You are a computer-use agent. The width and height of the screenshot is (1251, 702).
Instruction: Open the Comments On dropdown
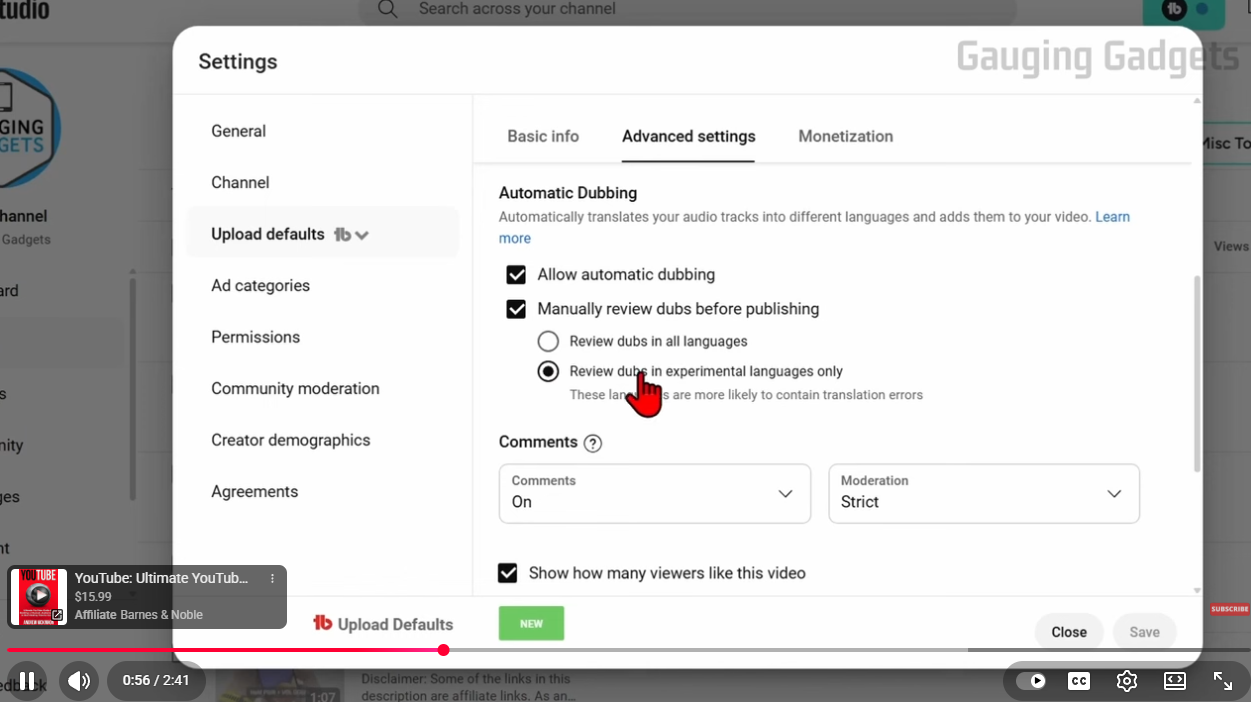tap(654, 493)
